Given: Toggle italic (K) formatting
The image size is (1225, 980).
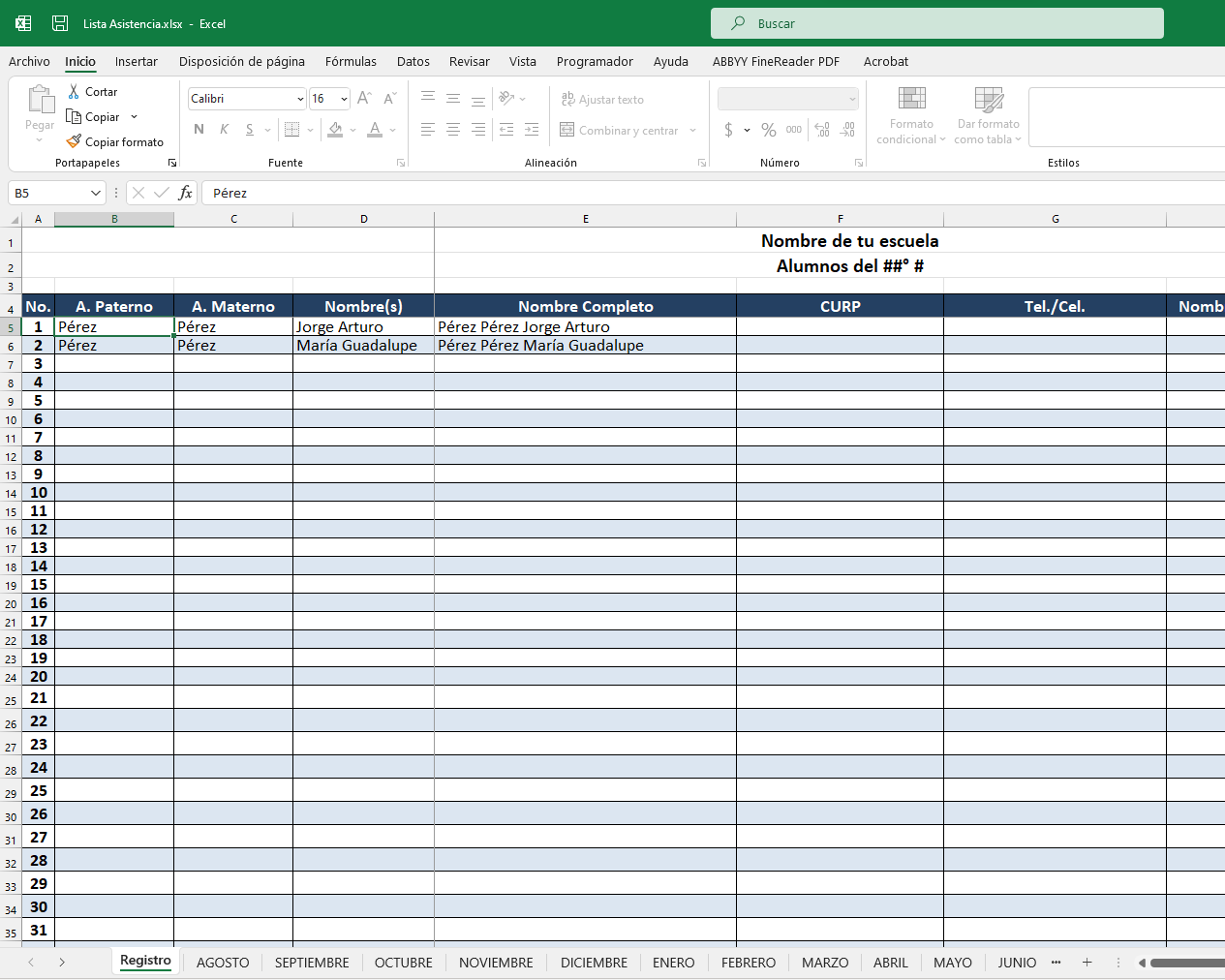Looking at the screenshot, I should click(x=224, y=130).
